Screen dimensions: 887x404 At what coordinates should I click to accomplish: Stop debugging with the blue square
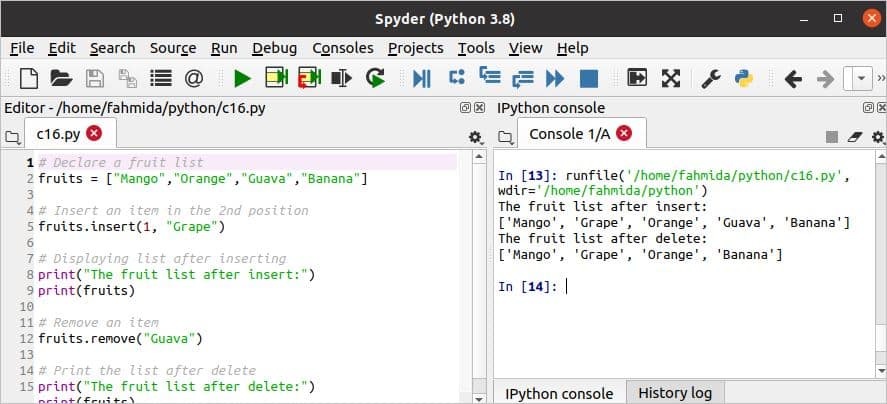point(589,78)
